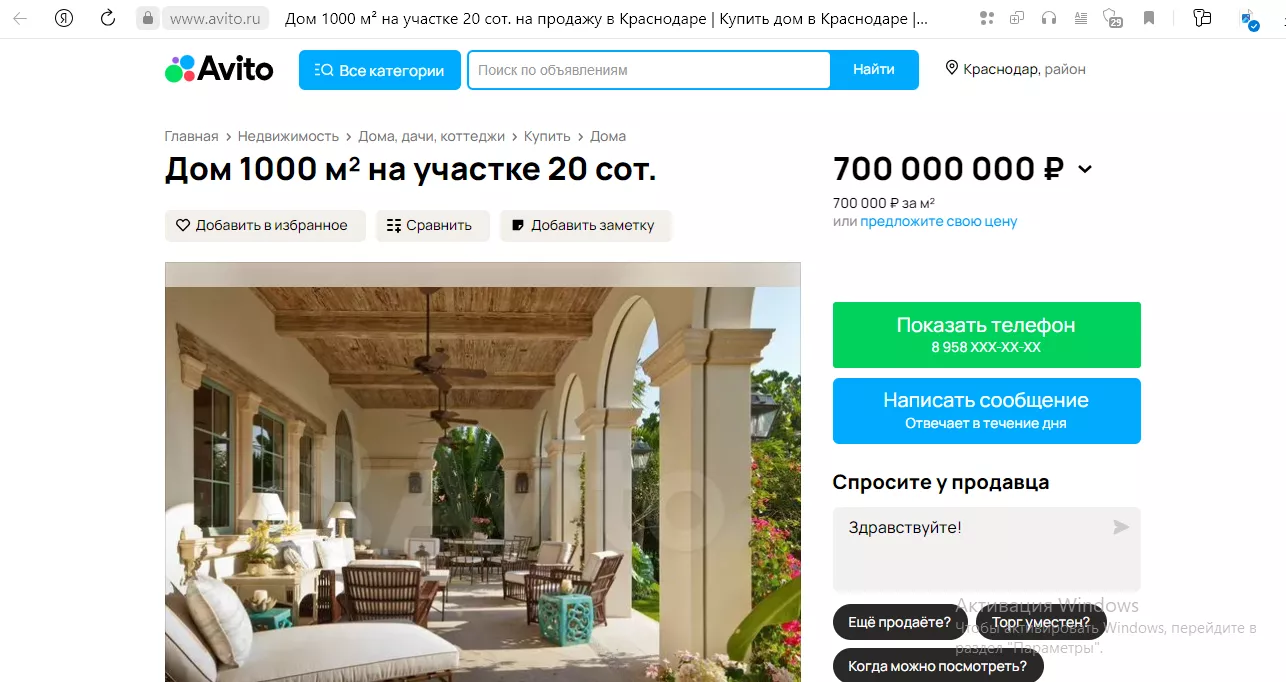This screenshot has height=682, width=1286.
Task: Open the location selector Краснодар, район
Action: click(1016, 69)
